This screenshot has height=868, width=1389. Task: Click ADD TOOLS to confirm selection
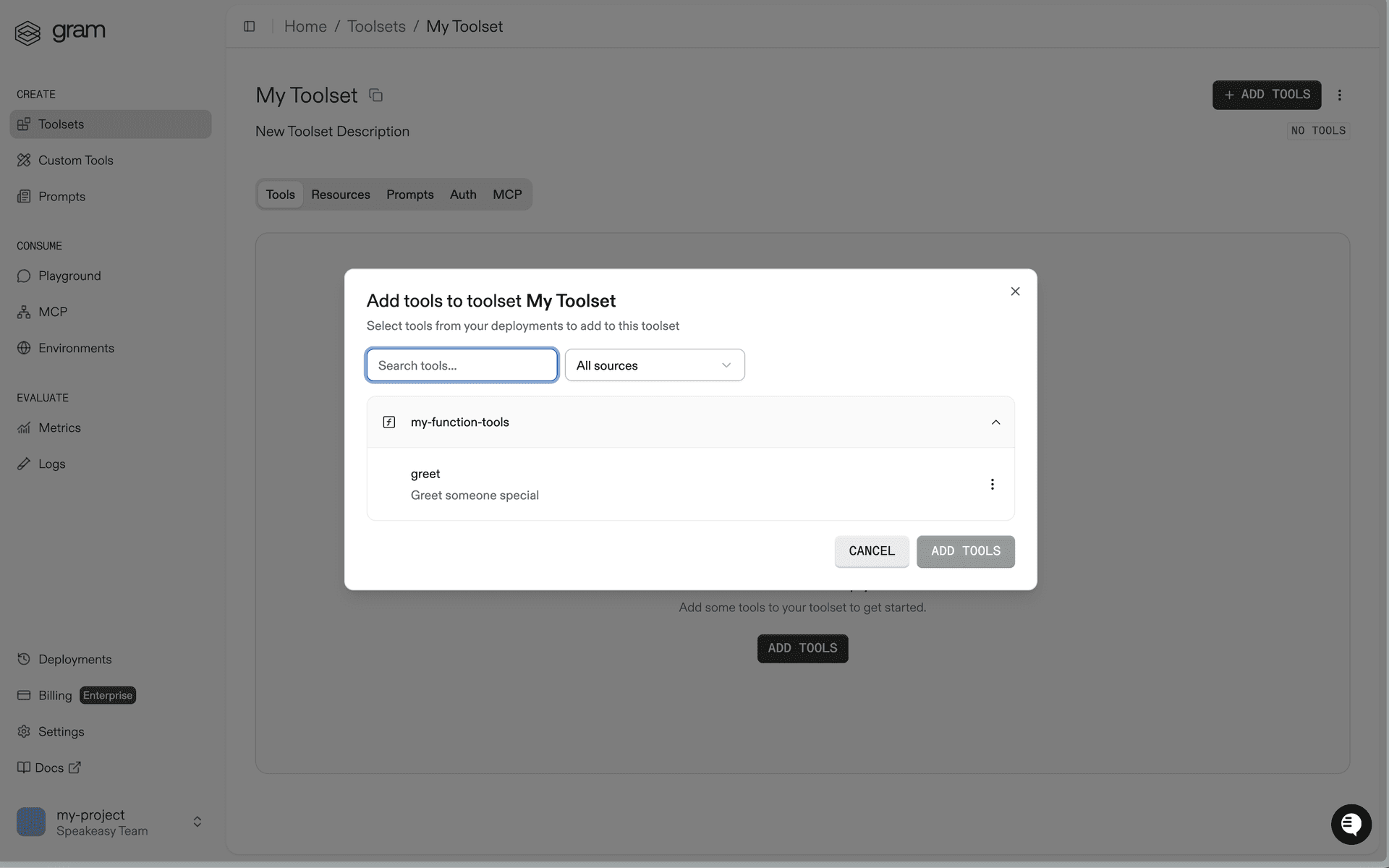click(965, 550)
